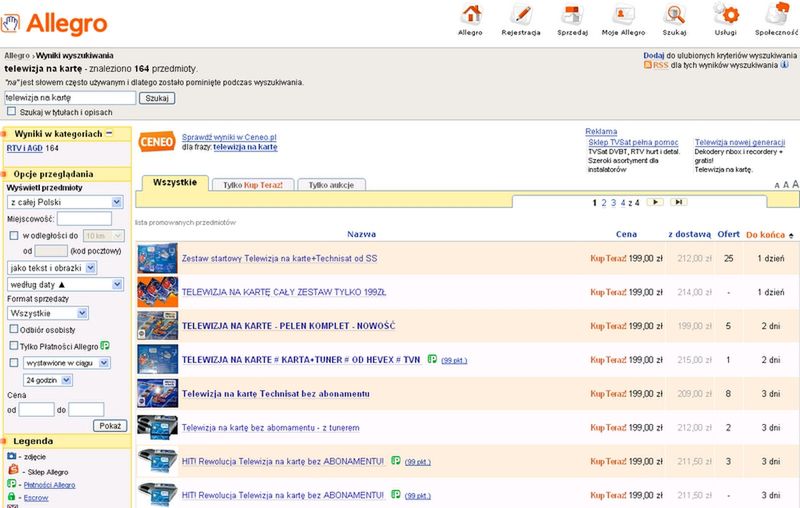Open thumbnail of CAŁY ZESTAW TYLKO 199ZŁ listing
The width and height of the screenshot is (800, 508).
point(158,292)
